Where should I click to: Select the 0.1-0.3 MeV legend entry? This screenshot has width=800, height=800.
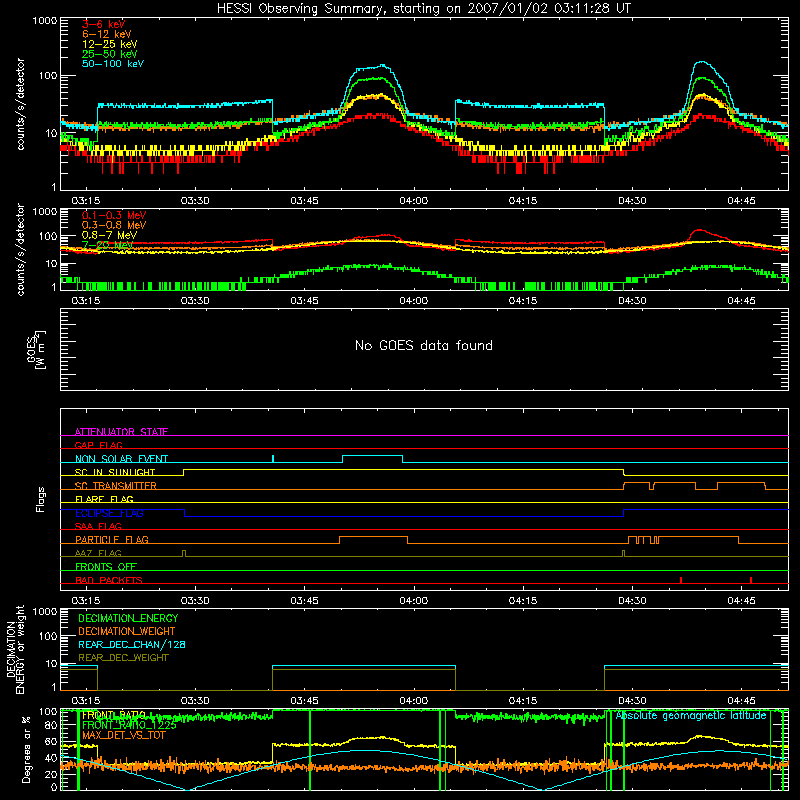114,215
